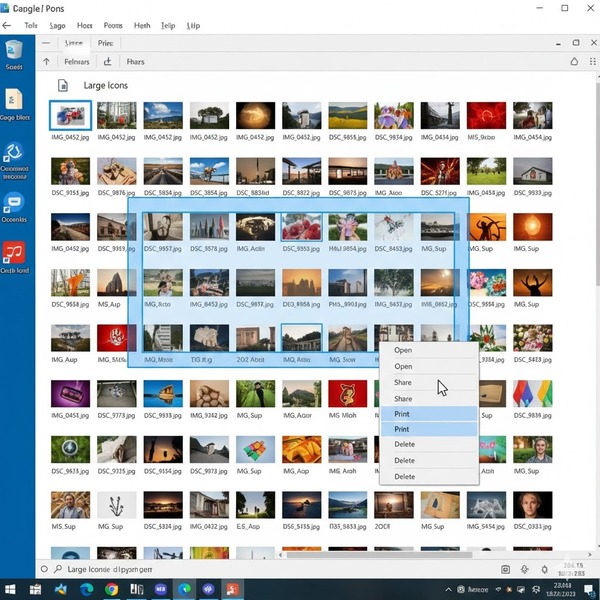Open the red S taskbar app
The height and width of the screenshot is (600, 600).
coord(233,589)
